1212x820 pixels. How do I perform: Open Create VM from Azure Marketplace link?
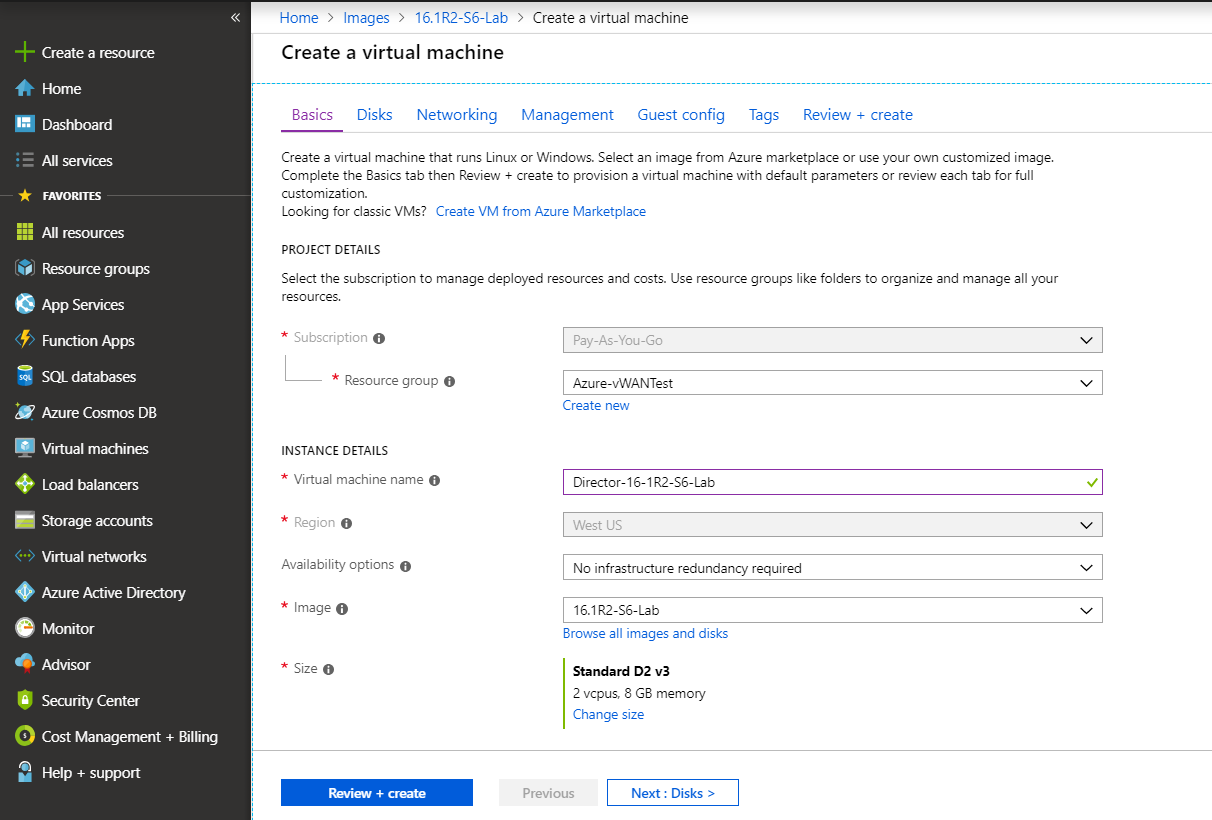click(x=541, y=211)
